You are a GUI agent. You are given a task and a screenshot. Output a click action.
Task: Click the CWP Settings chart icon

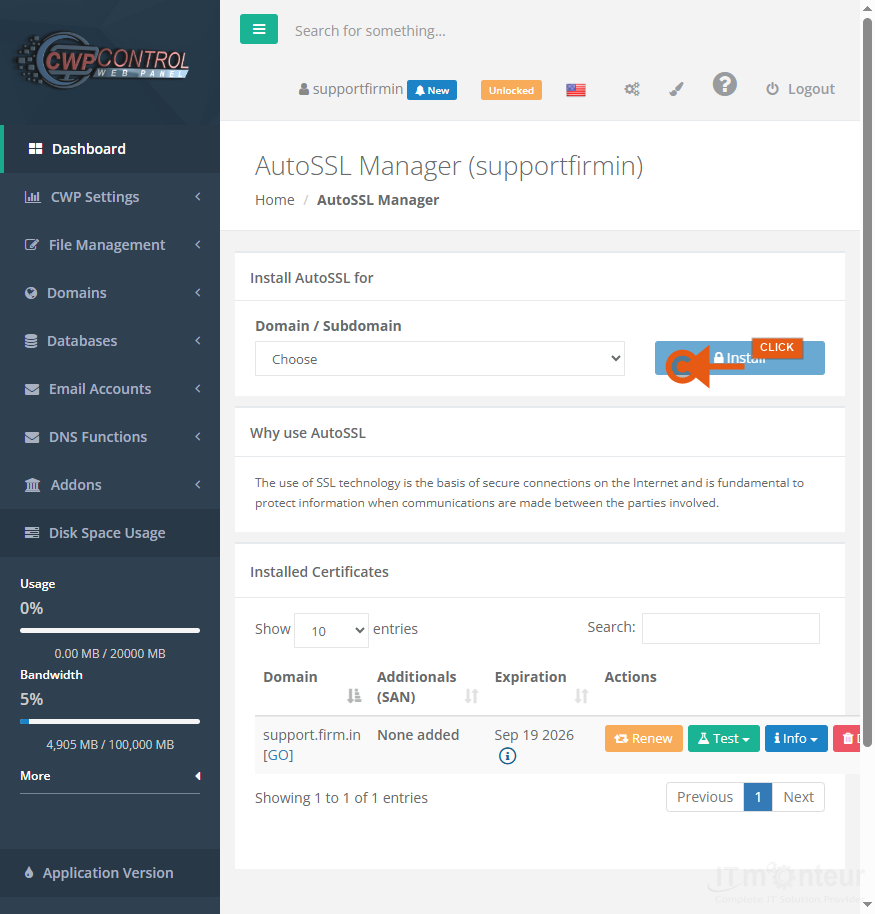33,197
